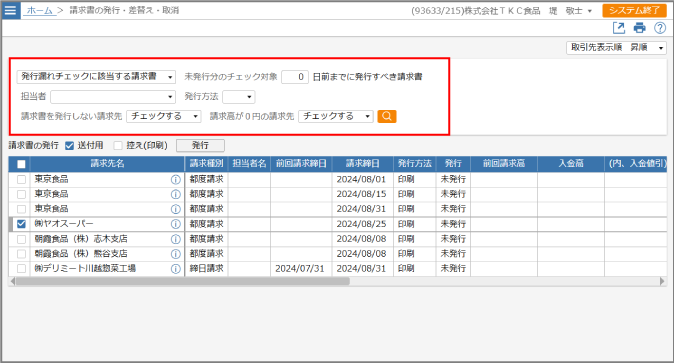Click the システム終了 button
This screenshot has width=674, height=363.
634,10
